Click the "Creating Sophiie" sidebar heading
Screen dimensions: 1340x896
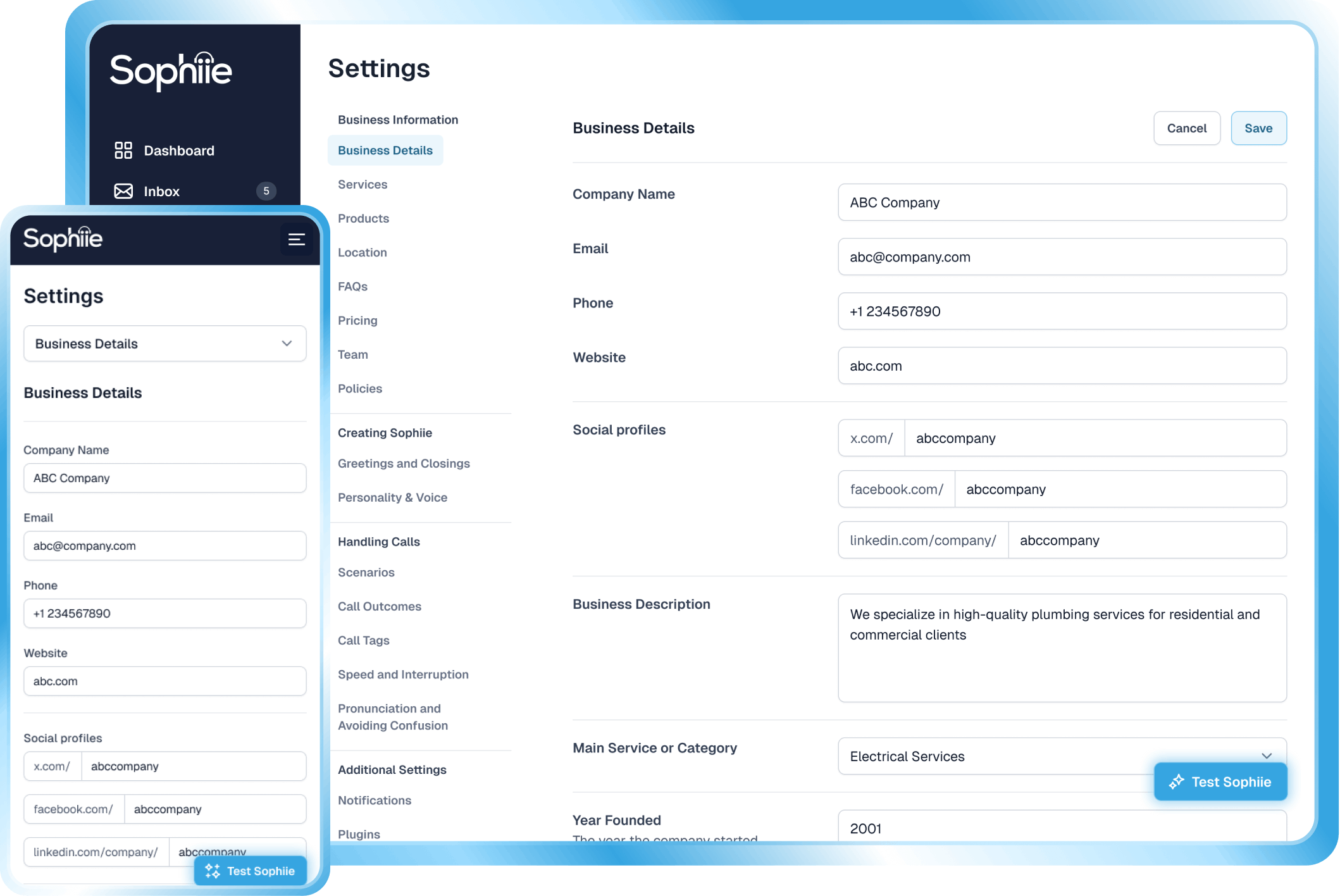pyautogui.click(x=385, y=433)
